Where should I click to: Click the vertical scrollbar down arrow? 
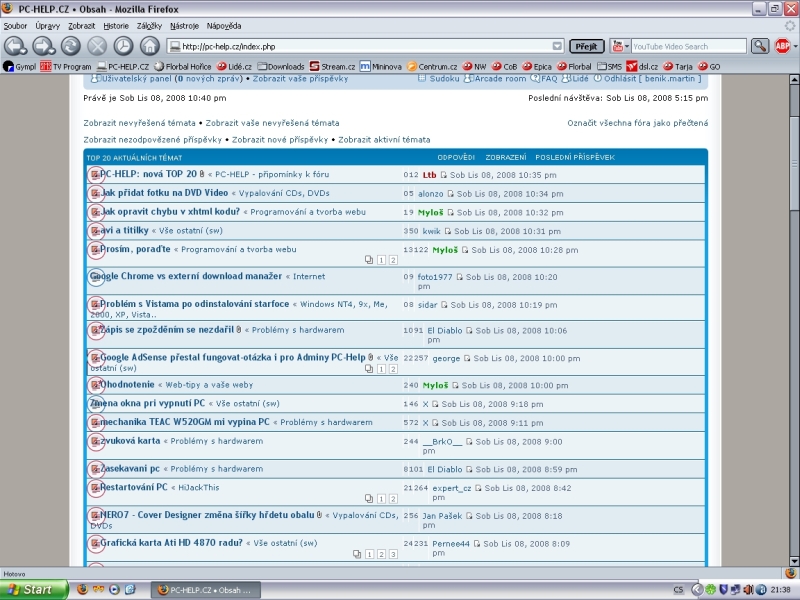tap(793, 561)
